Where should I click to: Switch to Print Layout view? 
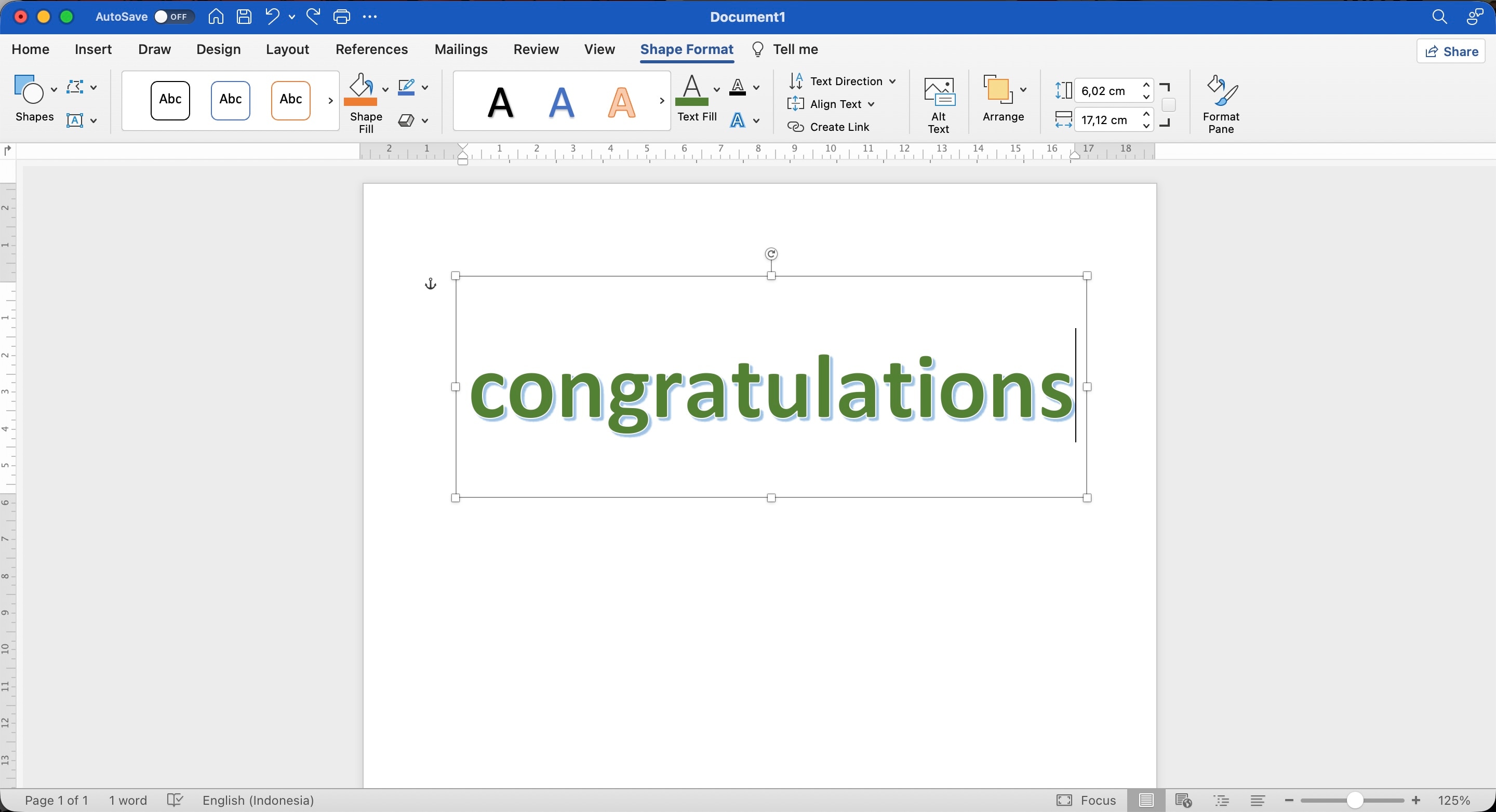click(x=1146, y=801)
